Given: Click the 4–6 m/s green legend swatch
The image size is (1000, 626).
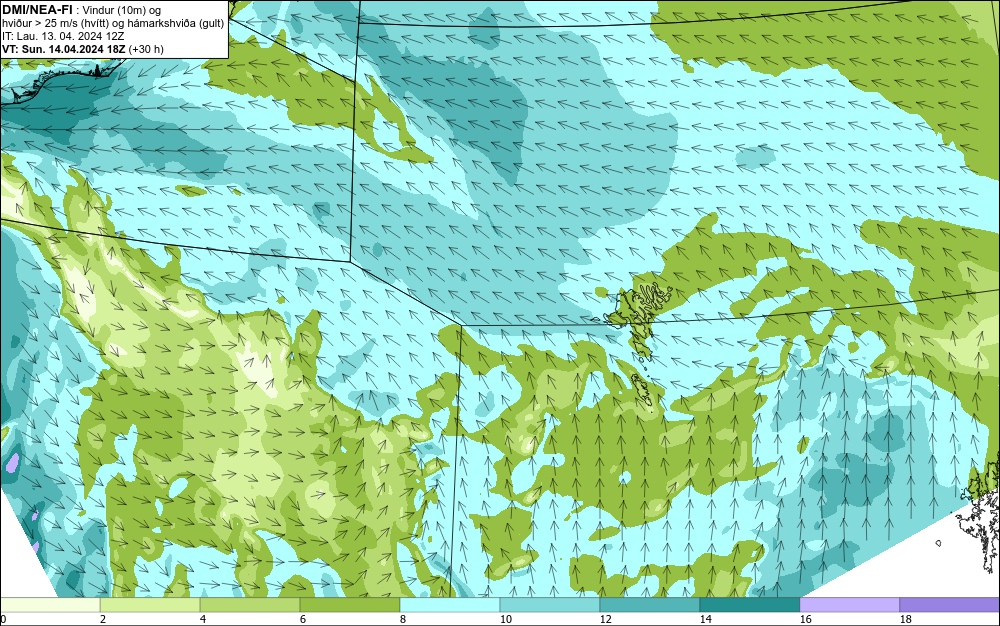Looking at the screenshot, I should tap(250, 605).
